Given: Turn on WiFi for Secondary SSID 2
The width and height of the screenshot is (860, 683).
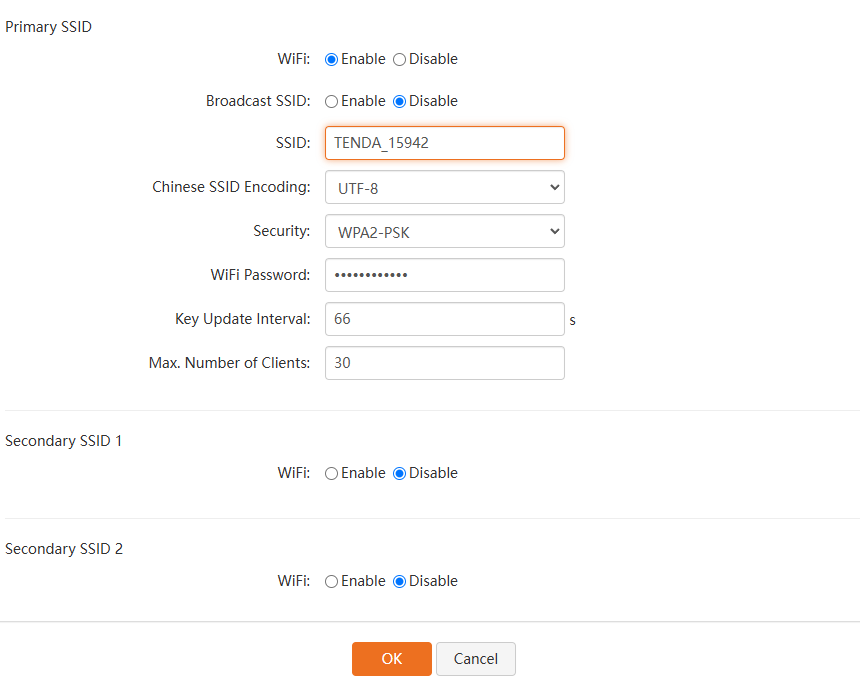Looking at the screenshot, I should pos(332,581).
